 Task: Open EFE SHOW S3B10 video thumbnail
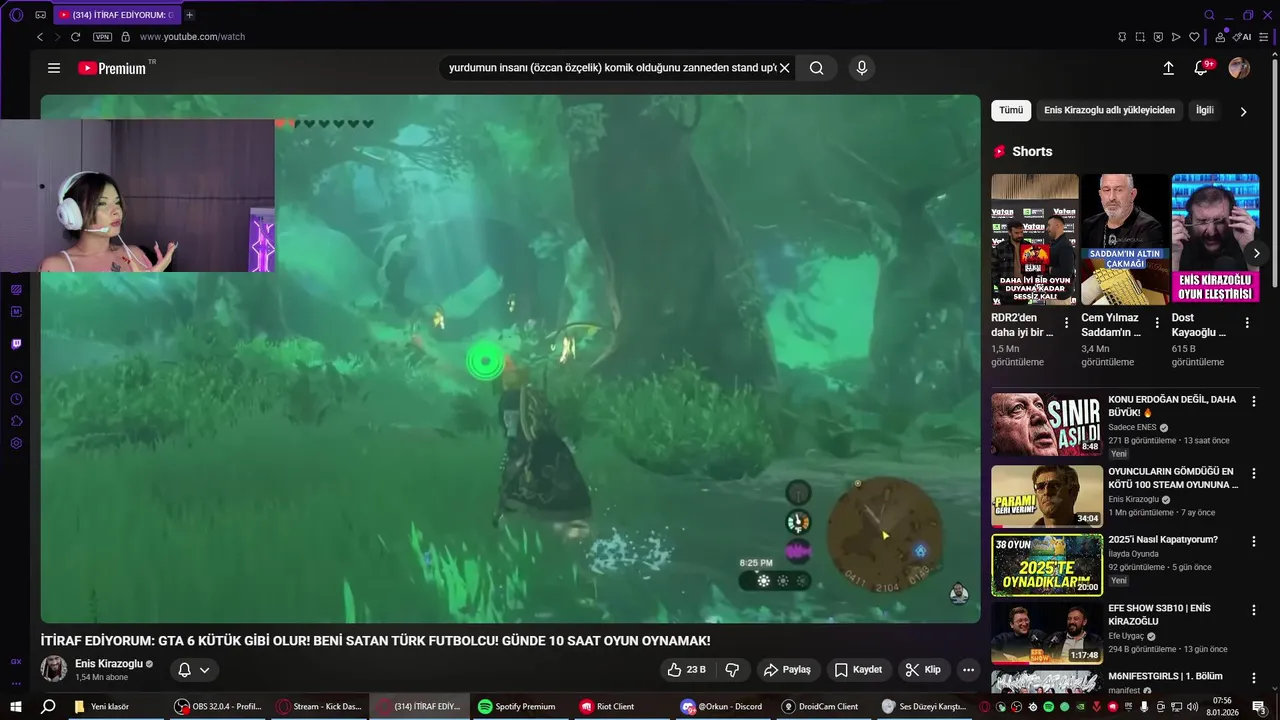point(1047,634)
